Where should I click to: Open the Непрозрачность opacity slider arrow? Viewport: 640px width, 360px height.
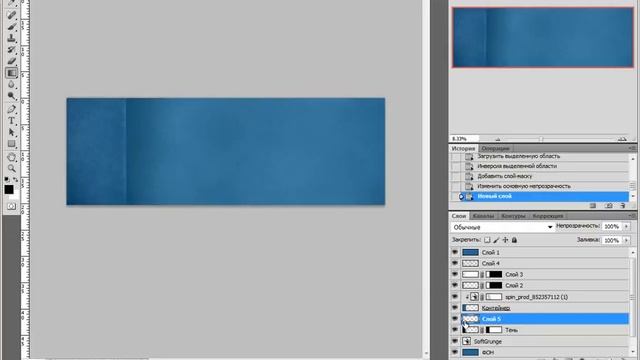(x=627, y=226)
